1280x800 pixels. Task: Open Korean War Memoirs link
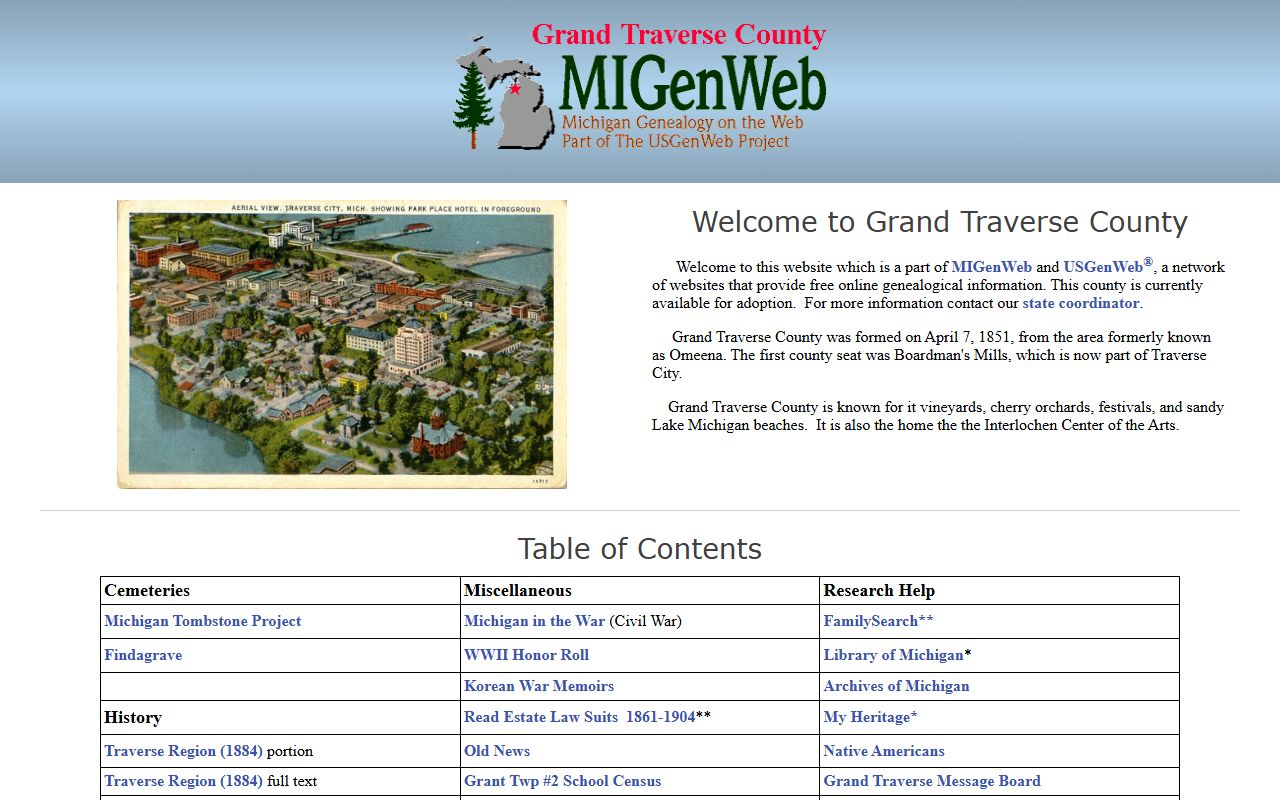pyautogui.click(x=539, y=686)
